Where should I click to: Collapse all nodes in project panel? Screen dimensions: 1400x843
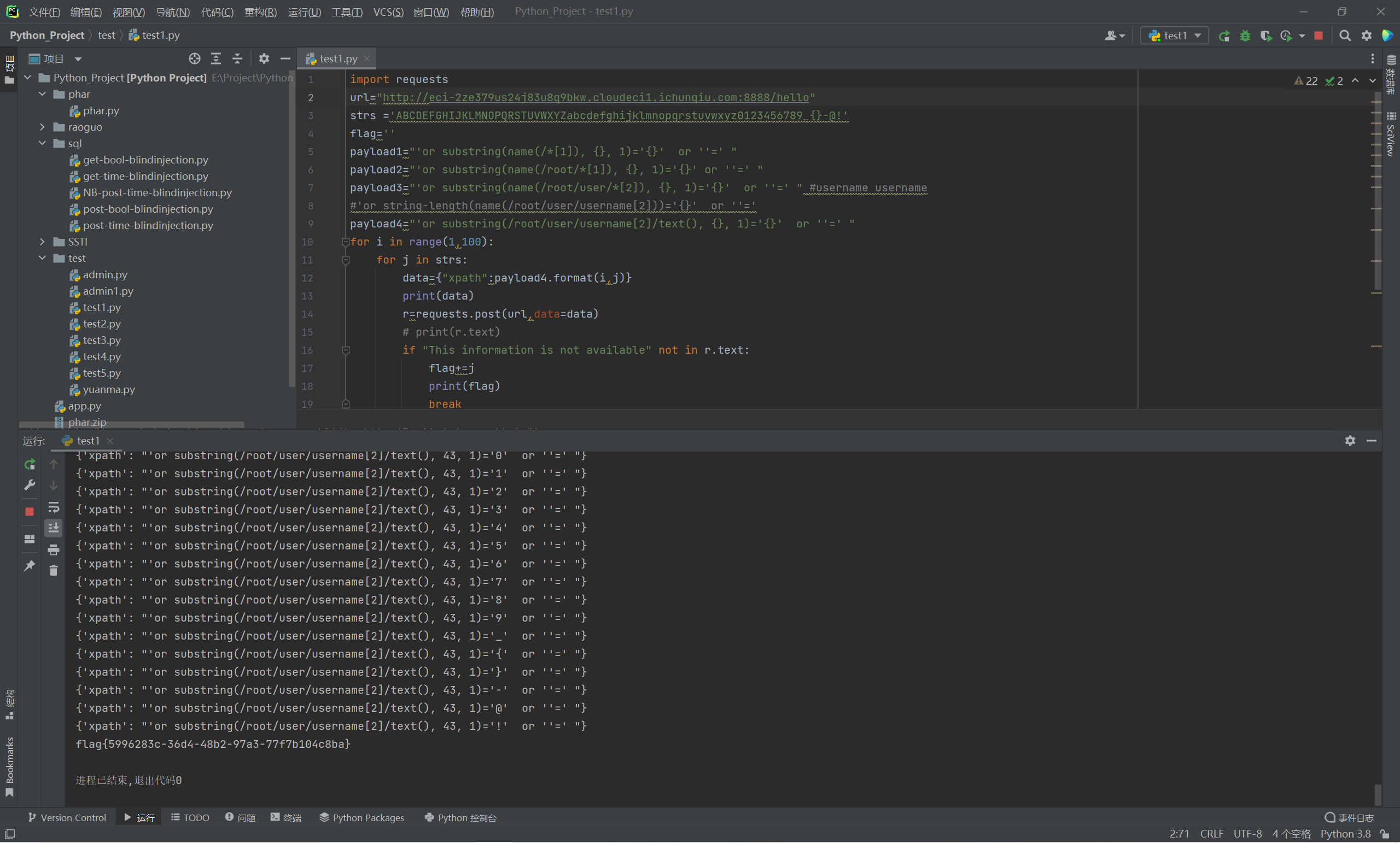pyautogui.click(x=237, y=58)
